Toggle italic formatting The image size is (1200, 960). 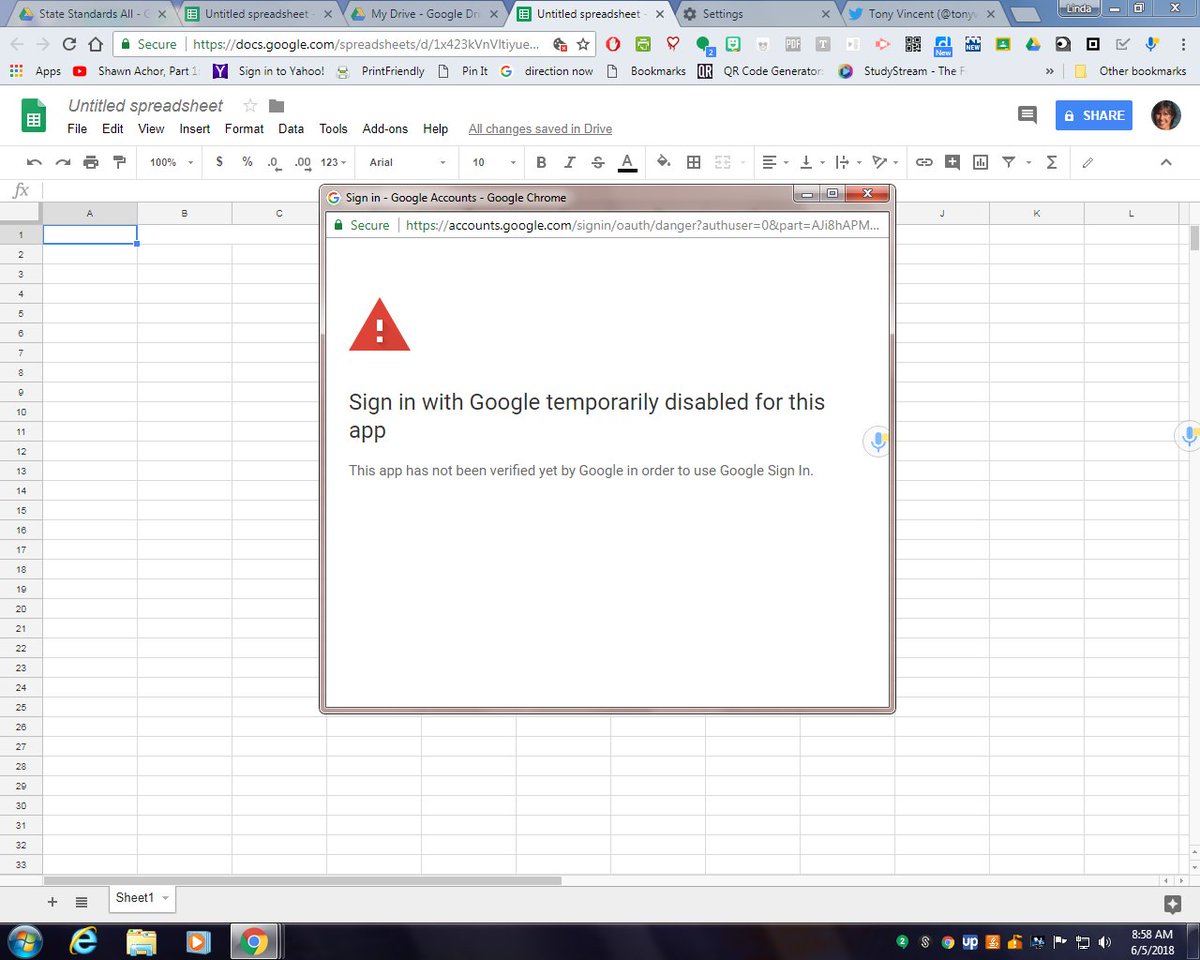pyautogui.click(x=570, y=162)
